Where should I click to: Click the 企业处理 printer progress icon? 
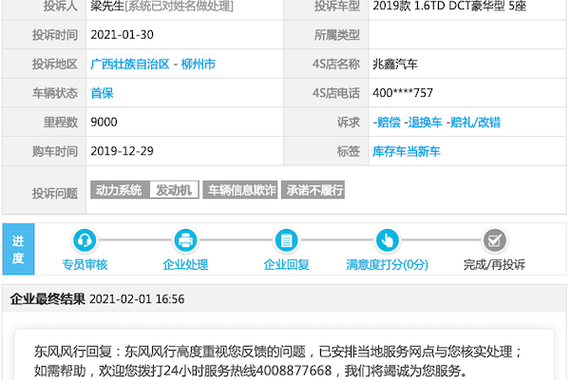tap(185, 240)
